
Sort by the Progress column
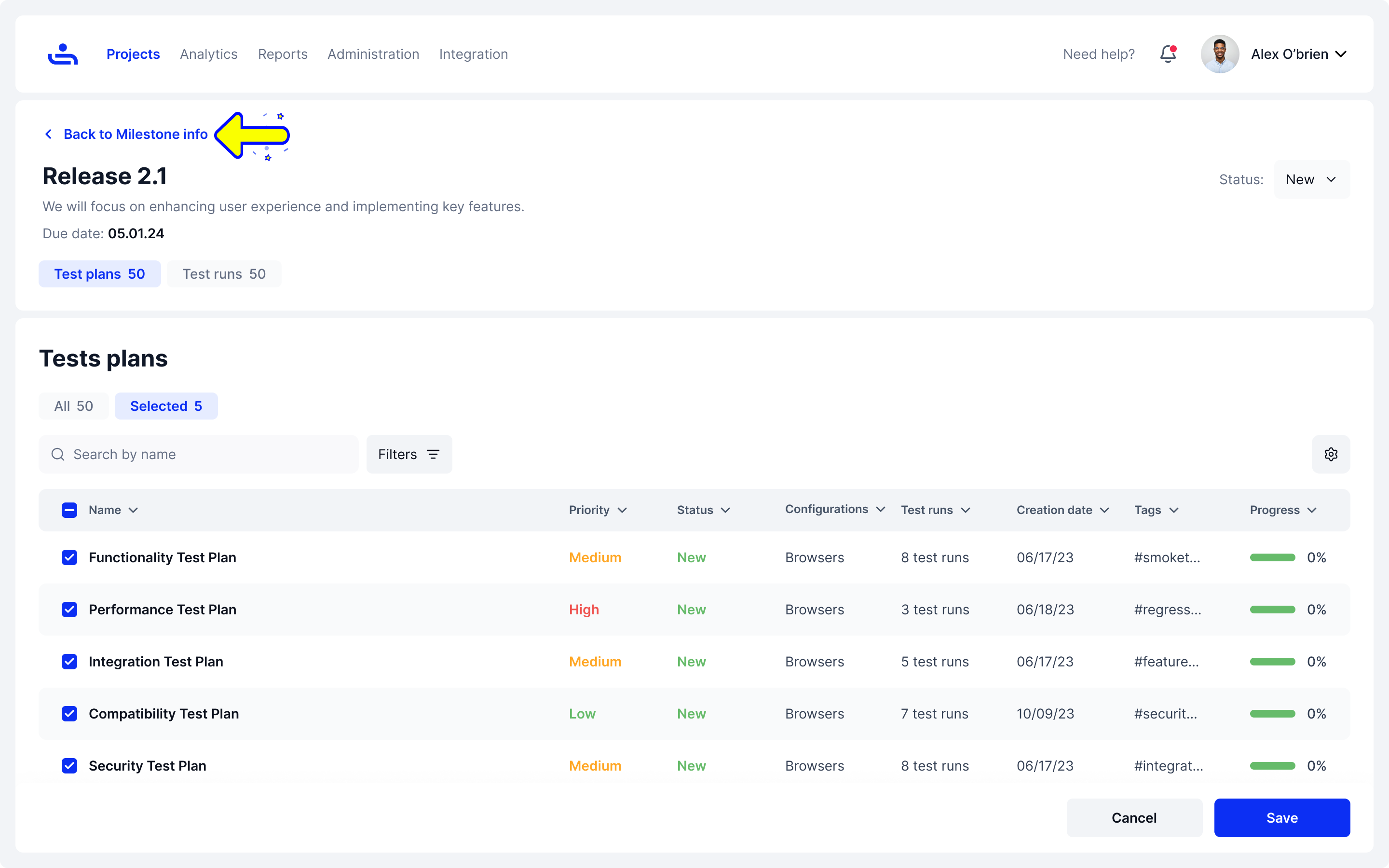[x=1283, y=510]
